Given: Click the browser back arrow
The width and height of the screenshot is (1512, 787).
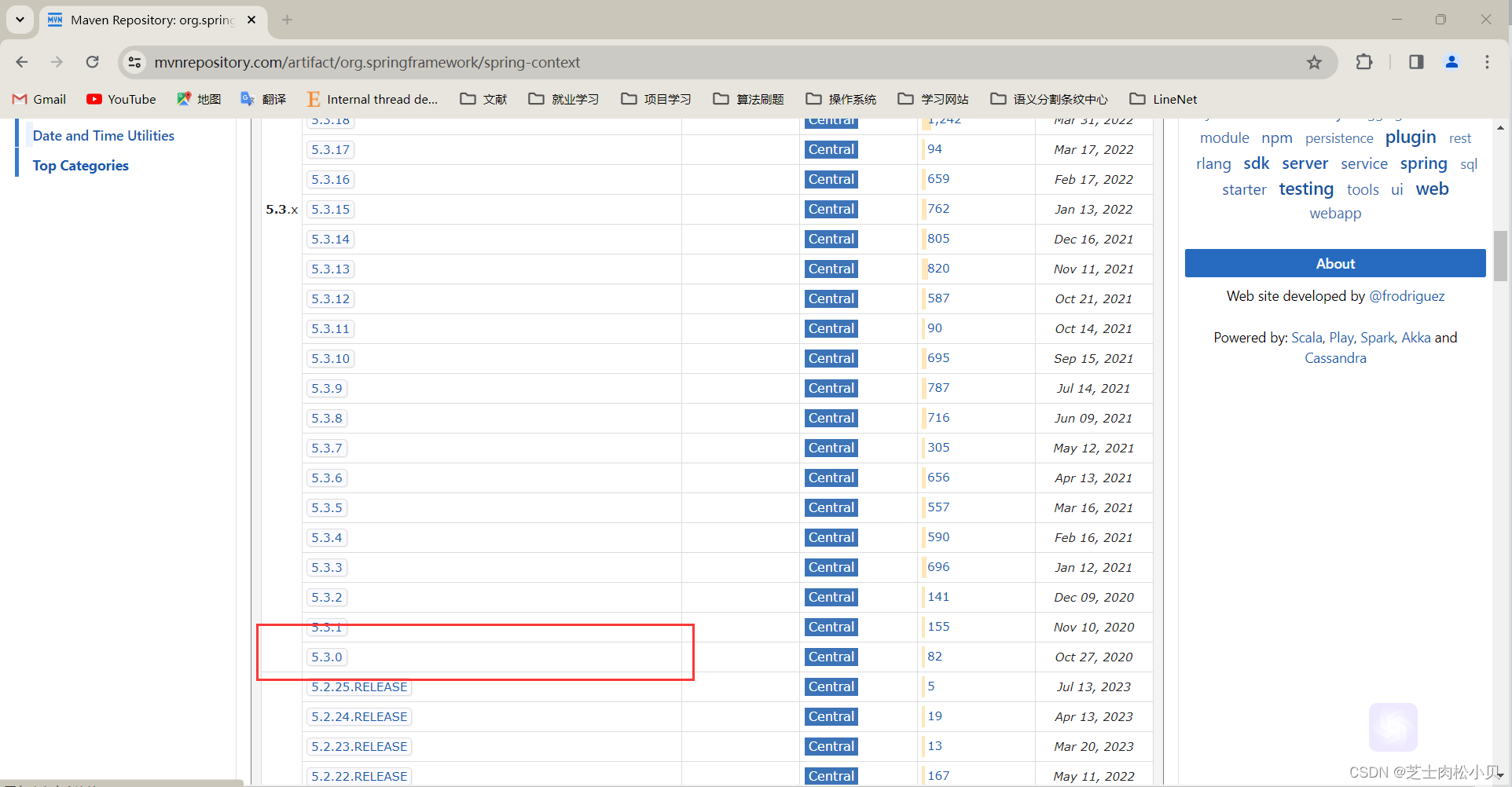Looking at the screenshot, I should pos(22,62).
